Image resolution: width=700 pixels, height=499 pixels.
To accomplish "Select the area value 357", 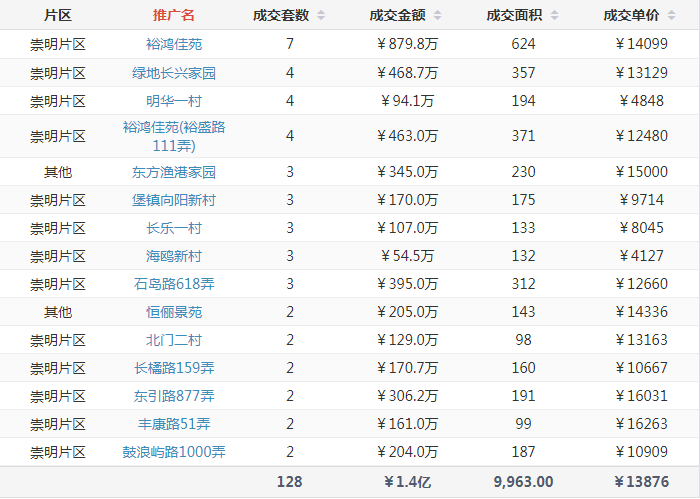I will [523, 73].
